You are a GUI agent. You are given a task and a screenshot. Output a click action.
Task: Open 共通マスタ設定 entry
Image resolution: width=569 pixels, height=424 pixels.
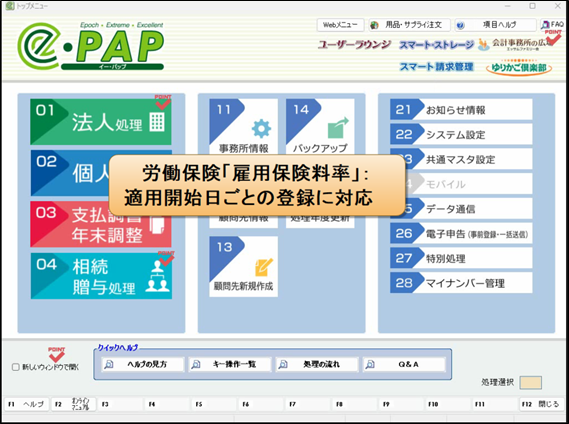(468, 159)
